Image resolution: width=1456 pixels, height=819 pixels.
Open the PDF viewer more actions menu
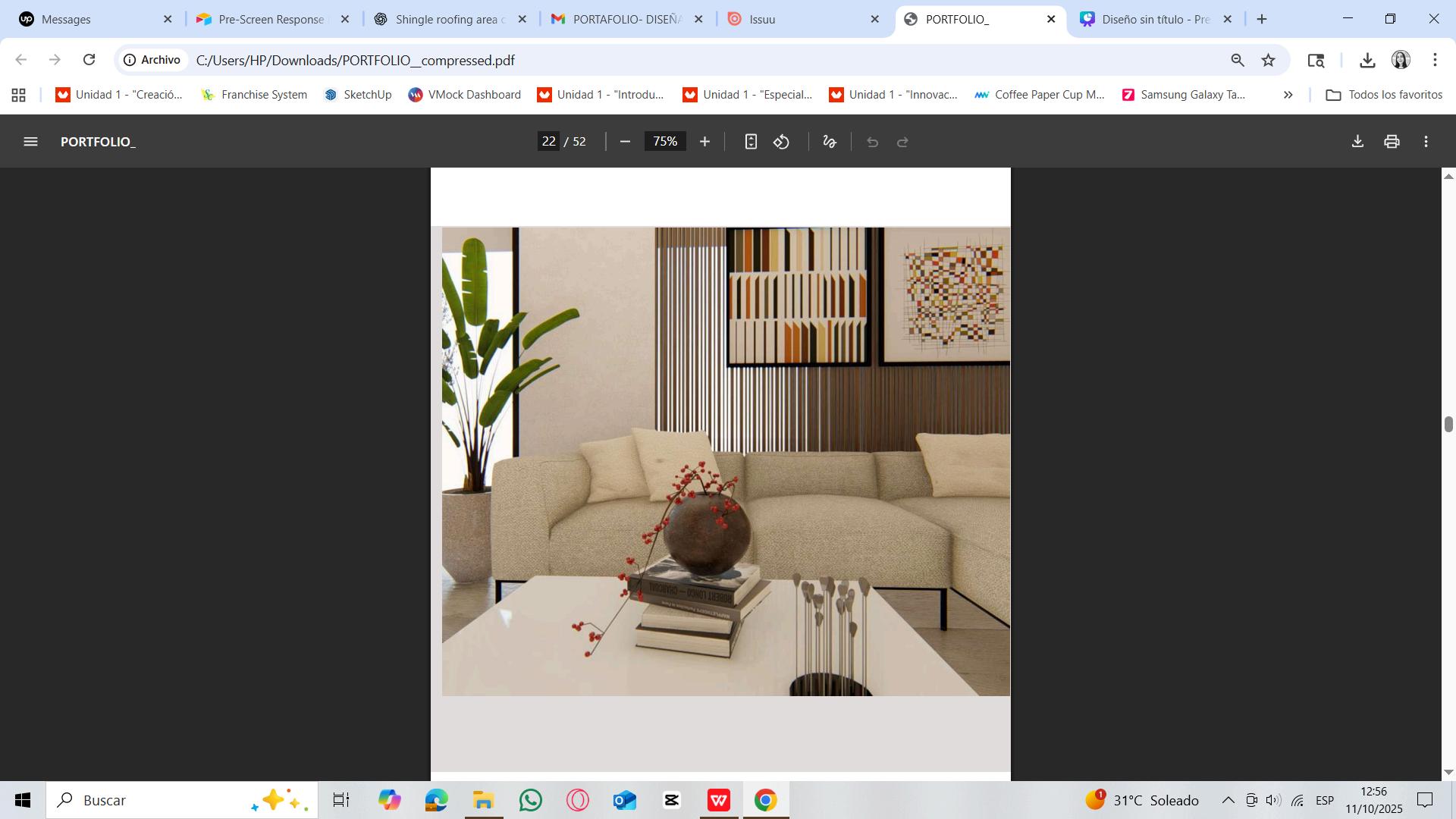1426,142
